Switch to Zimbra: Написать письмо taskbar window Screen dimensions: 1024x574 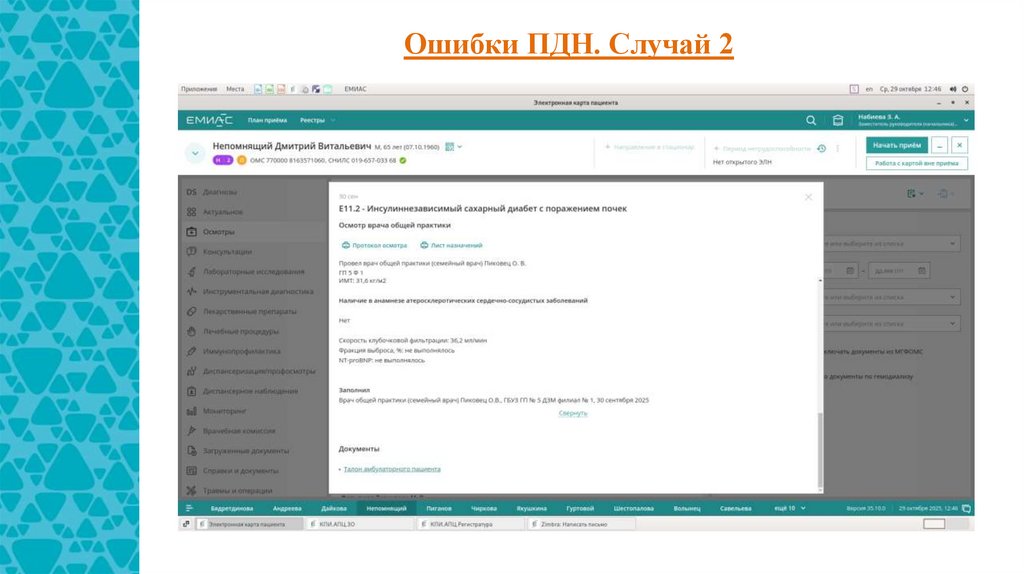tap(581, 524)
